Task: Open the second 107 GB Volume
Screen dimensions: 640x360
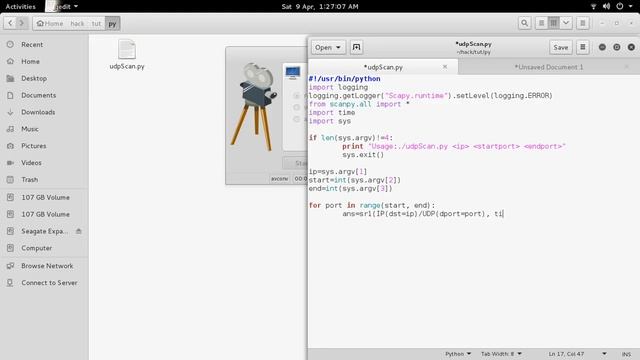Action: click(x=45, y=214)
